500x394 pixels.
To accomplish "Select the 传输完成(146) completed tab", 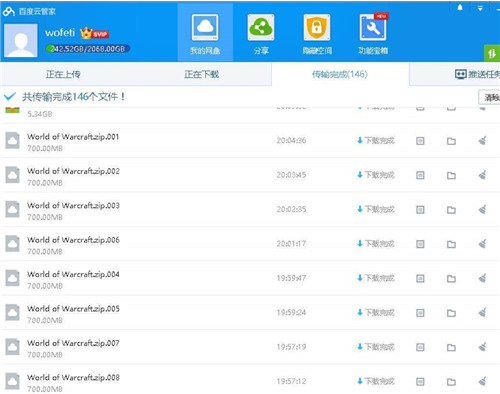I will point(340,74).
